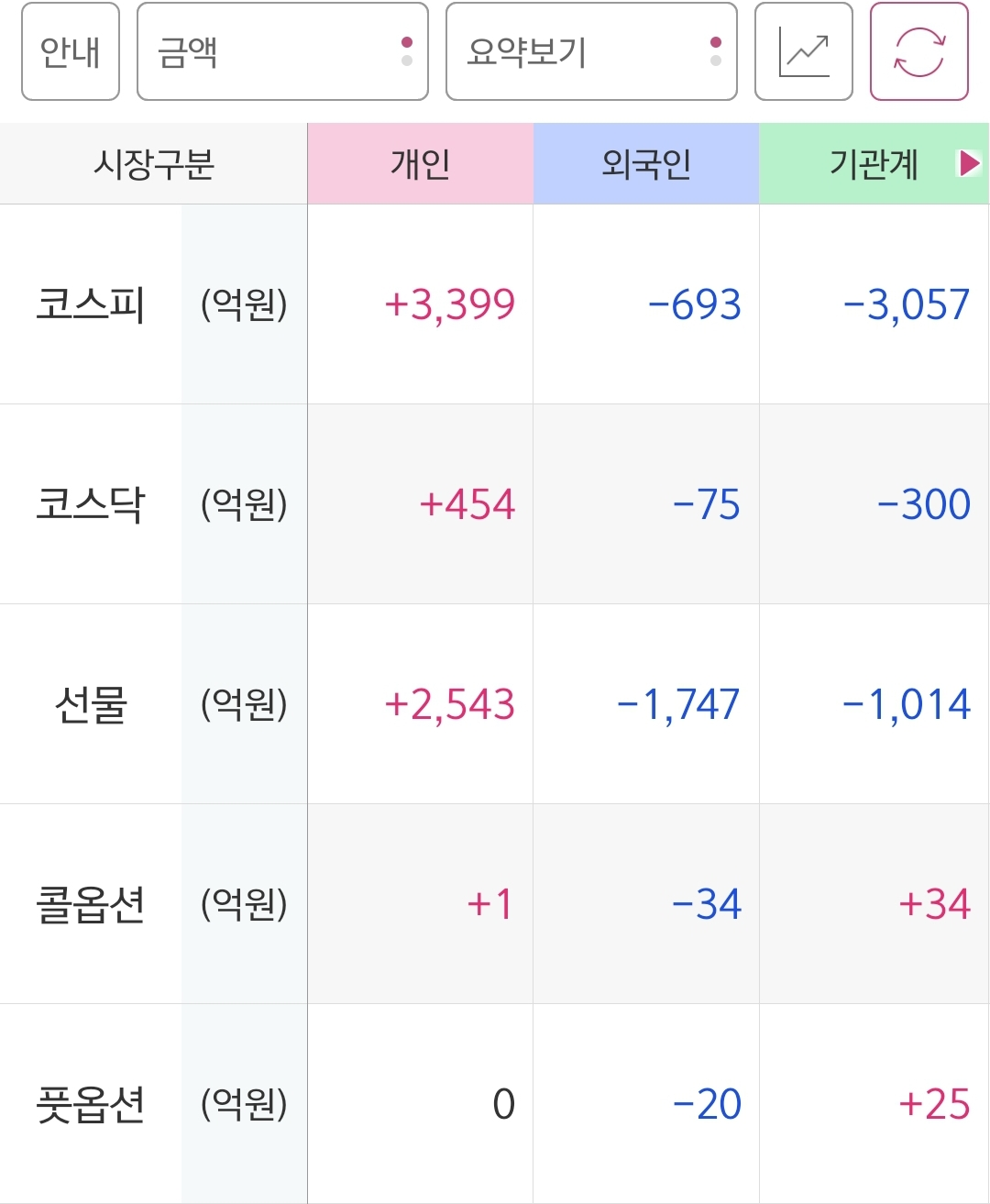Refresh data with the circular arrows icon
990x1204 pixels.
point(918,51)
